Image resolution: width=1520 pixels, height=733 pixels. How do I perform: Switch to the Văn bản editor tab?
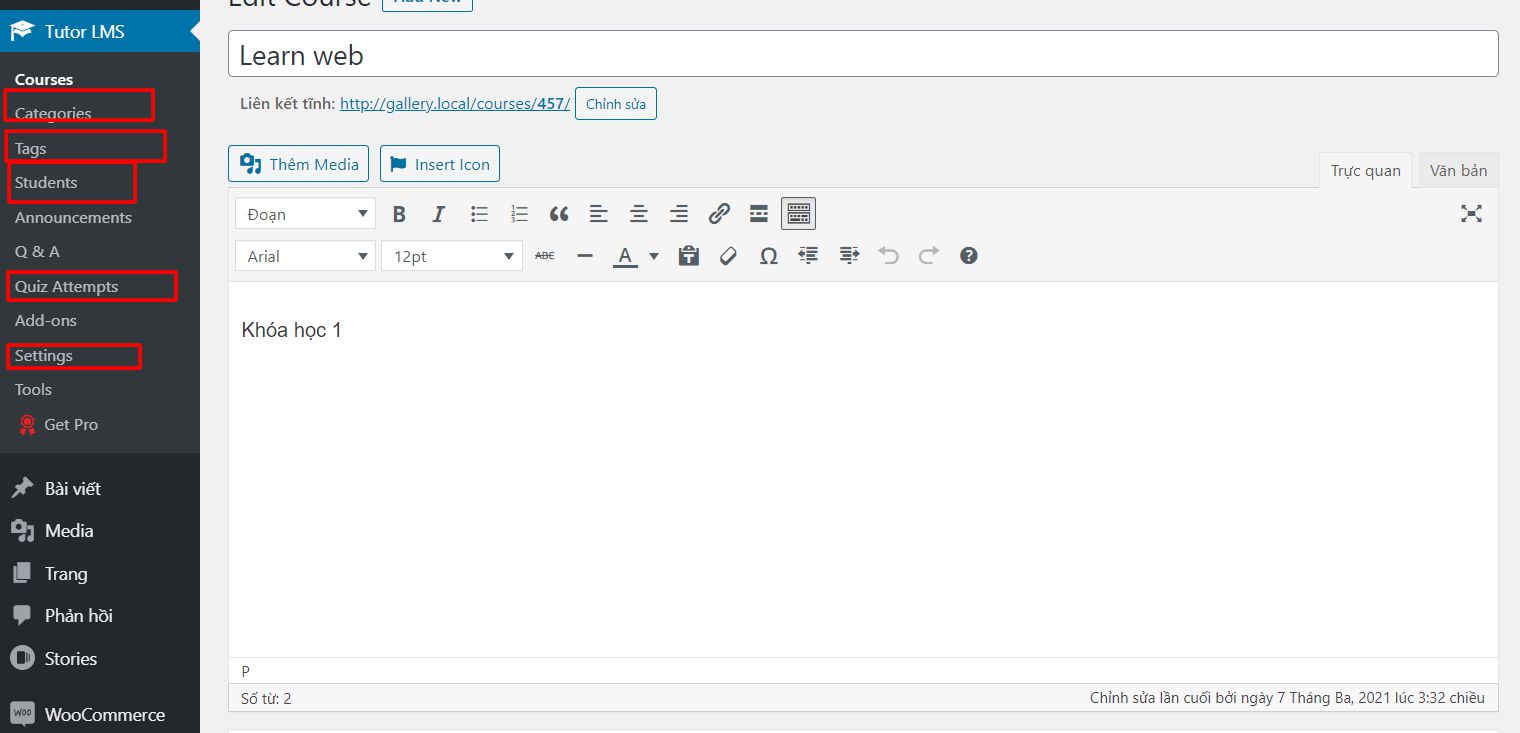(1458, 170)
